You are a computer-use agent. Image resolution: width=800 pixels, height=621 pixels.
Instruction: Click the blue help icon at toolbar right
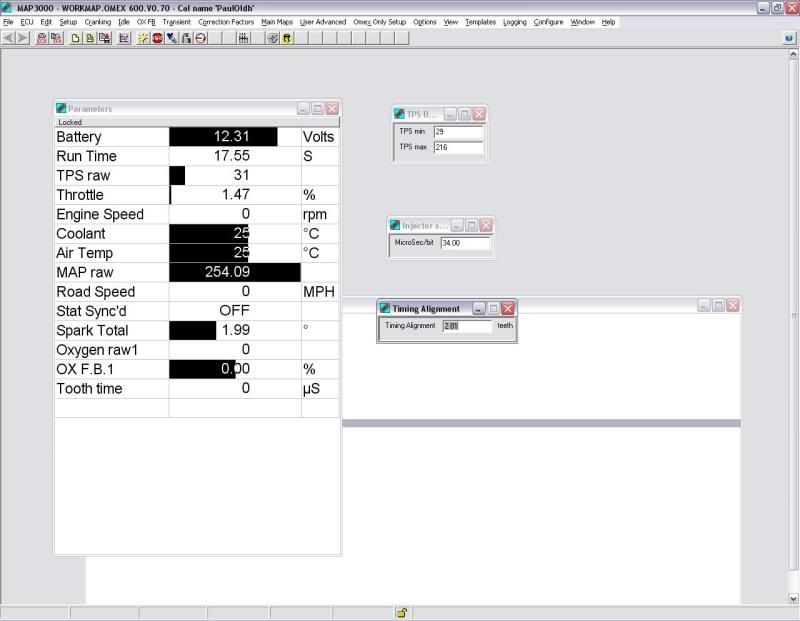pyautogui.click(x=790, y=38)
